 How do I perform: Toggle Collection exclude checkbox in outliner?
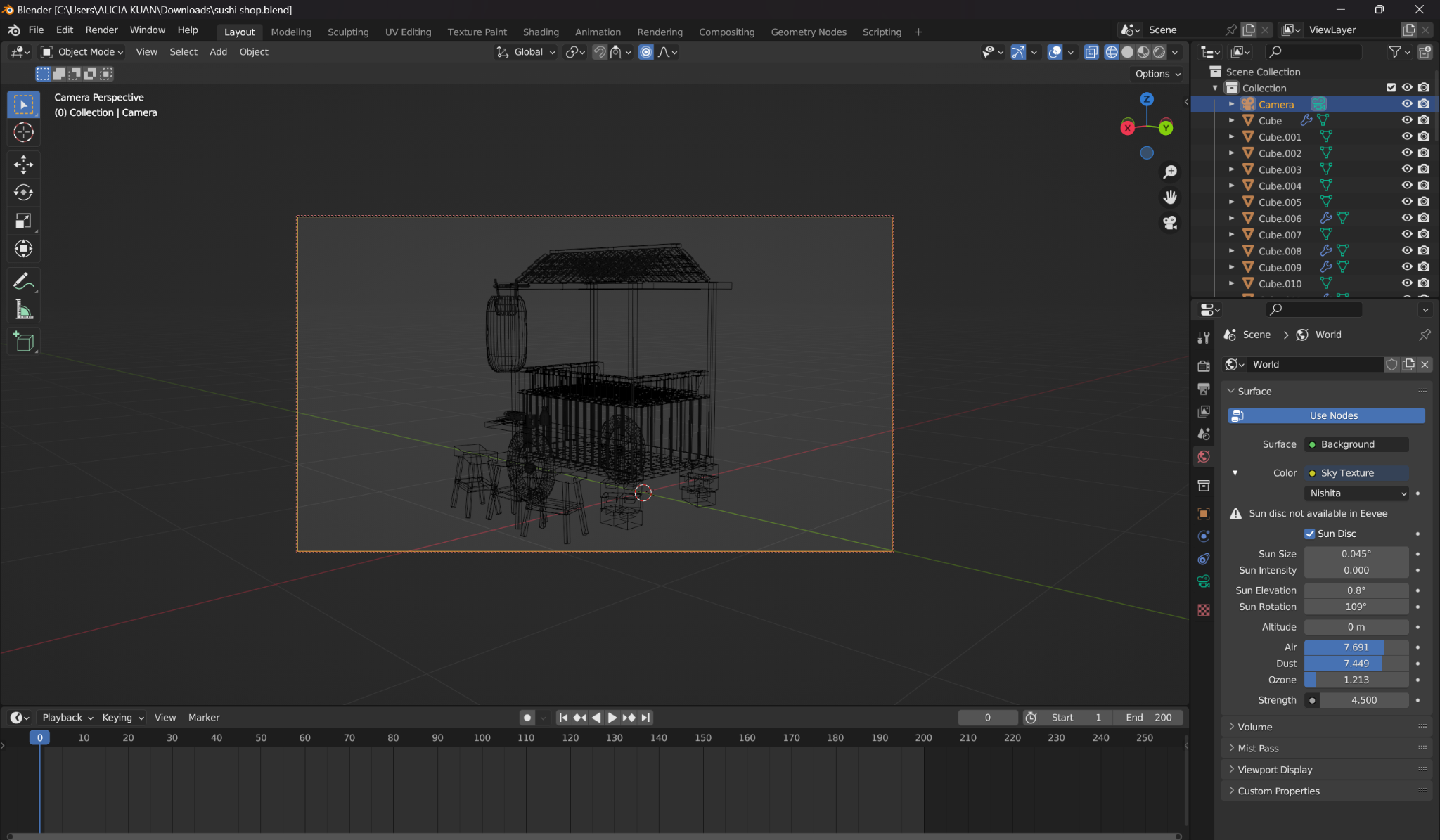pyautogui.click(x=1391, y=88)
